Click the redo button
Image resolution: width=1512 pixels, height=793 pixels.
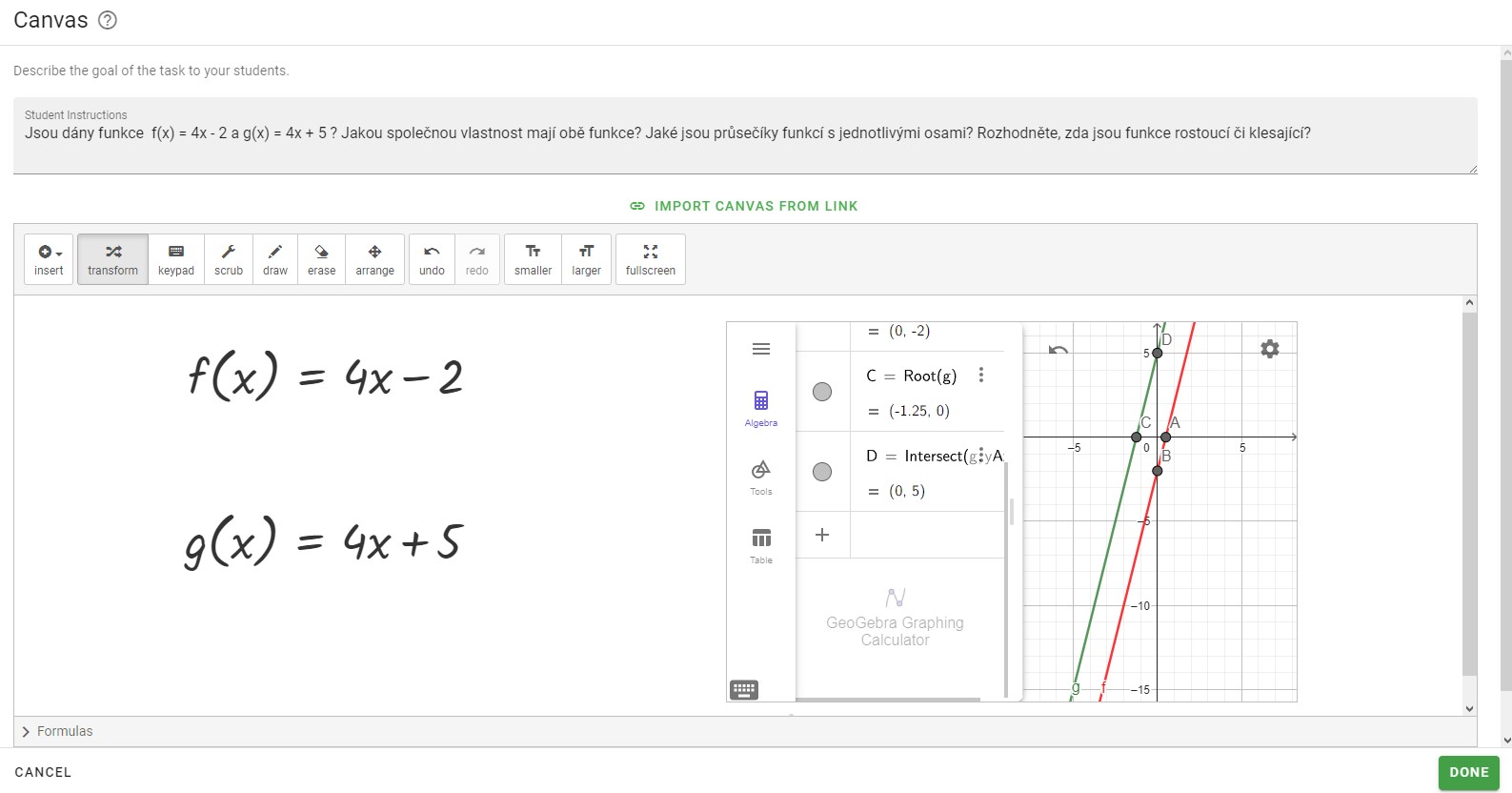pyautogui.click(x=477, y=259)
